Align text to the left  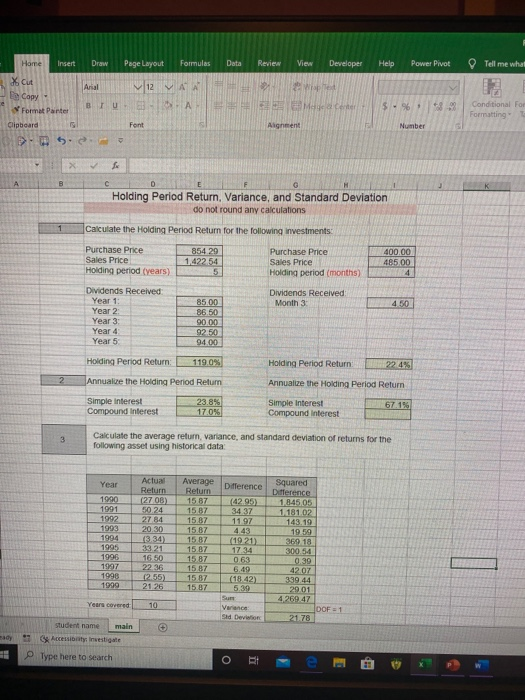coord(219,106)
